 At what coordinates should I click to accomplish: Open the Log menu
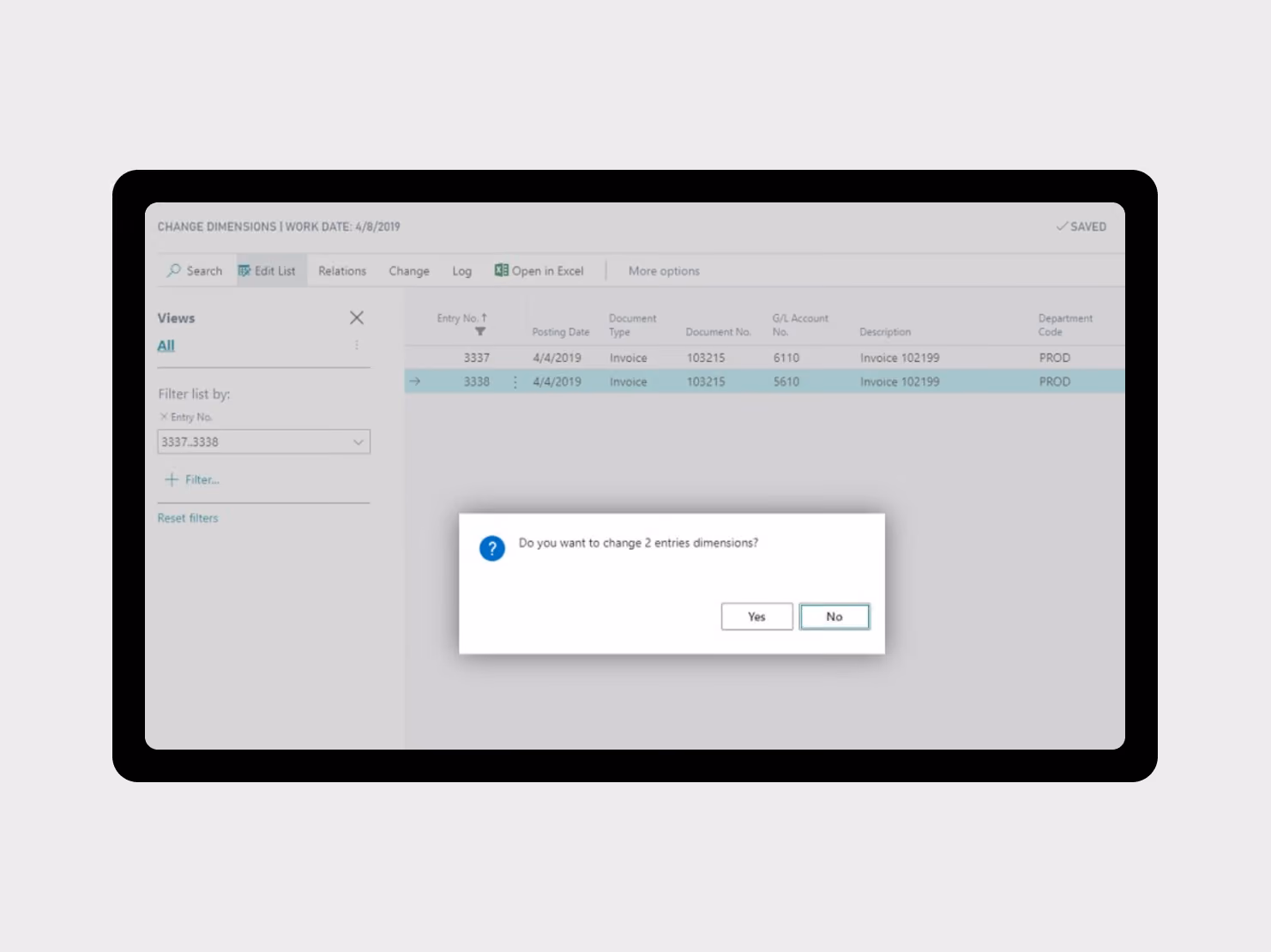point(462,271)
